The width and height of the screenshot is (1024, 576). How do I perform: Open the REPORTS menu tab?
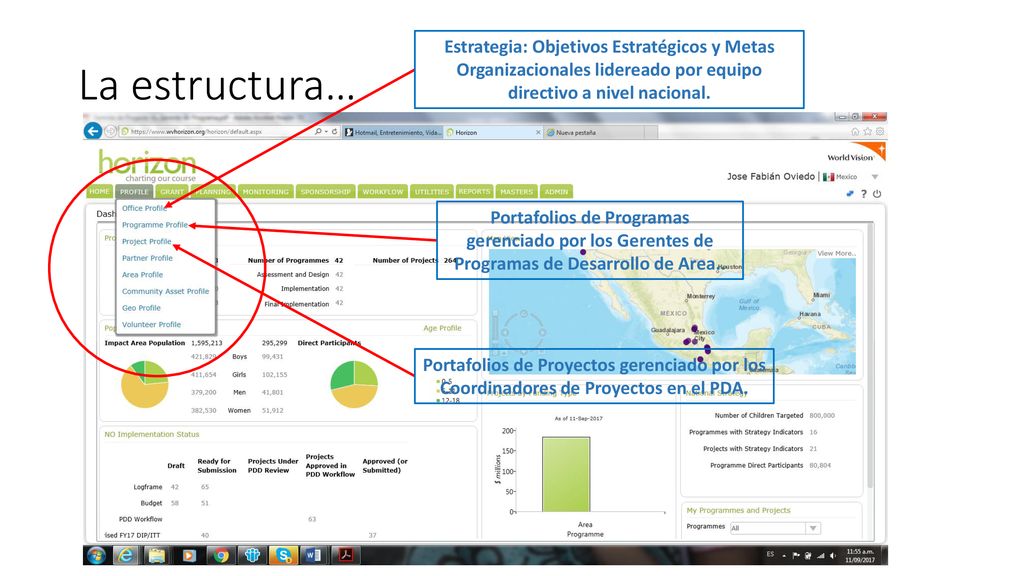pyautogui.click(x=474, y=191)
